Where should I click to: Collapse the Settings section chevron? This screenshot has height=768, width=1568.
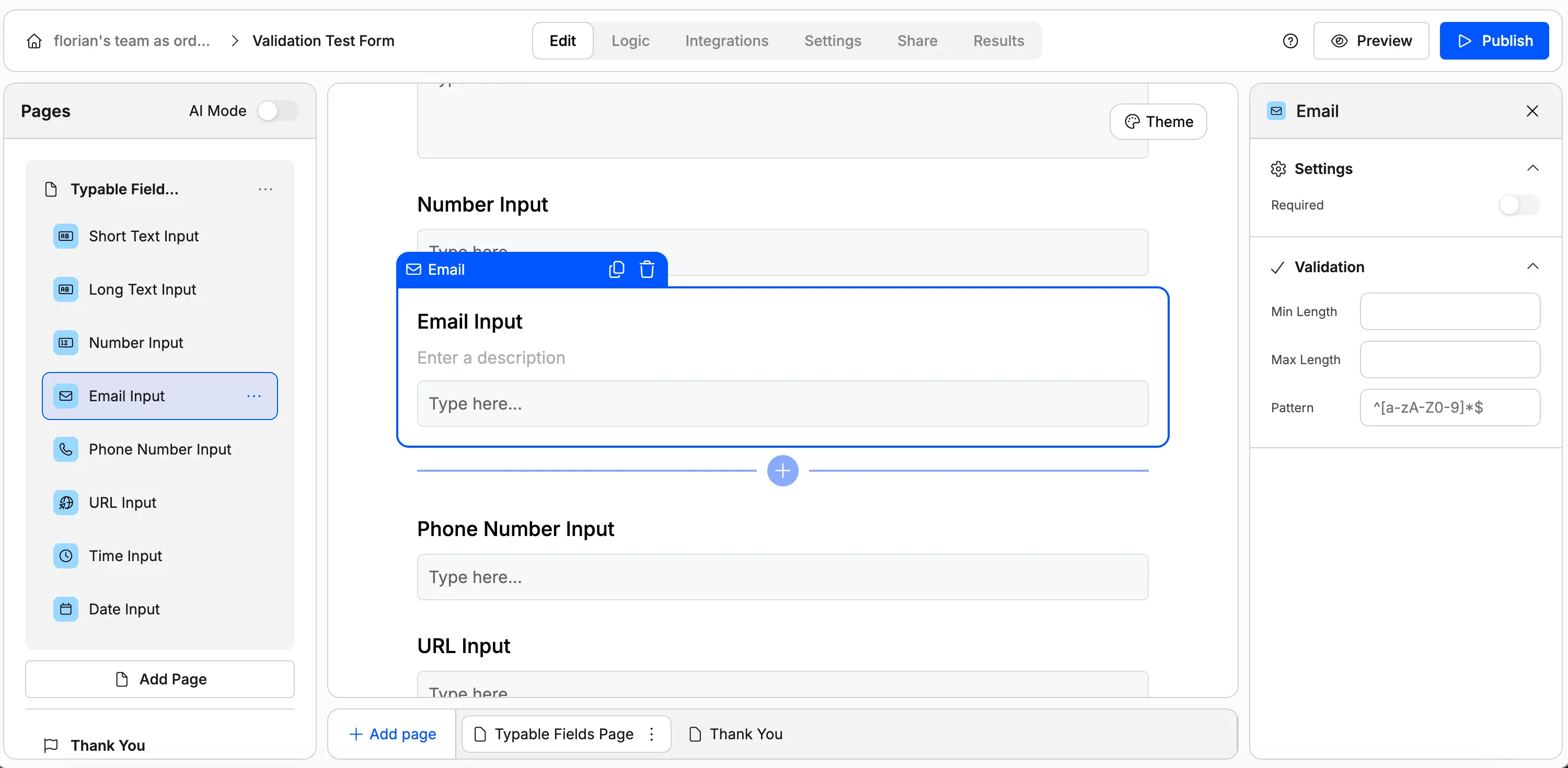click(1532, 169)
